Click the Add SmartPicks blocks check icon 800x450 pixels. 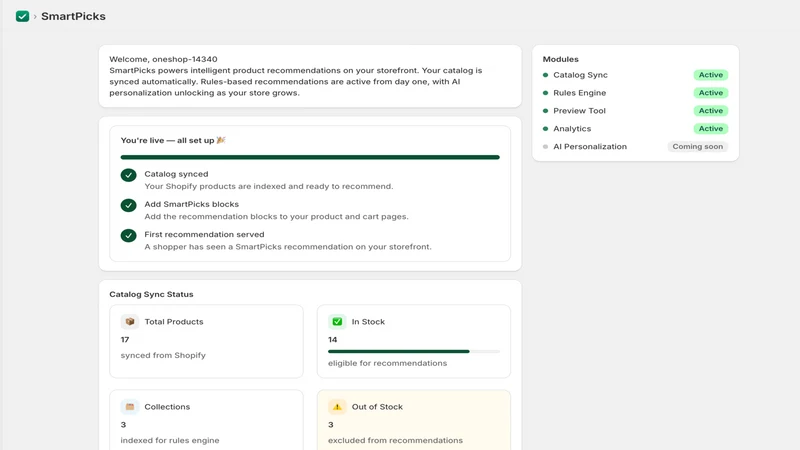point(129,205)
